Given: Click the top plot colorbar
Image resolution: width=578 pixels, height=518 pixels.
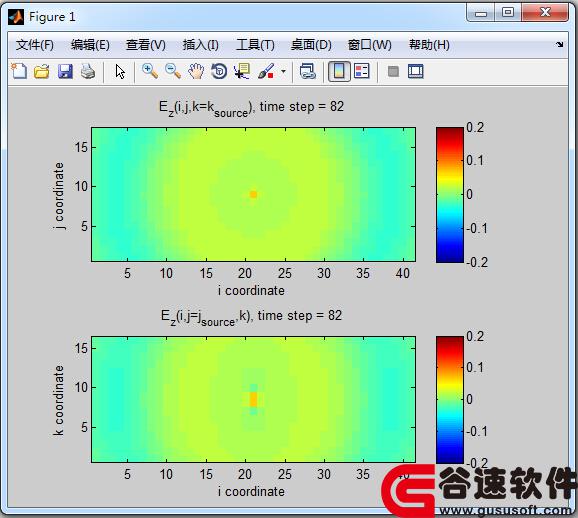Looking at the screenshot, I should pos(450,195).
